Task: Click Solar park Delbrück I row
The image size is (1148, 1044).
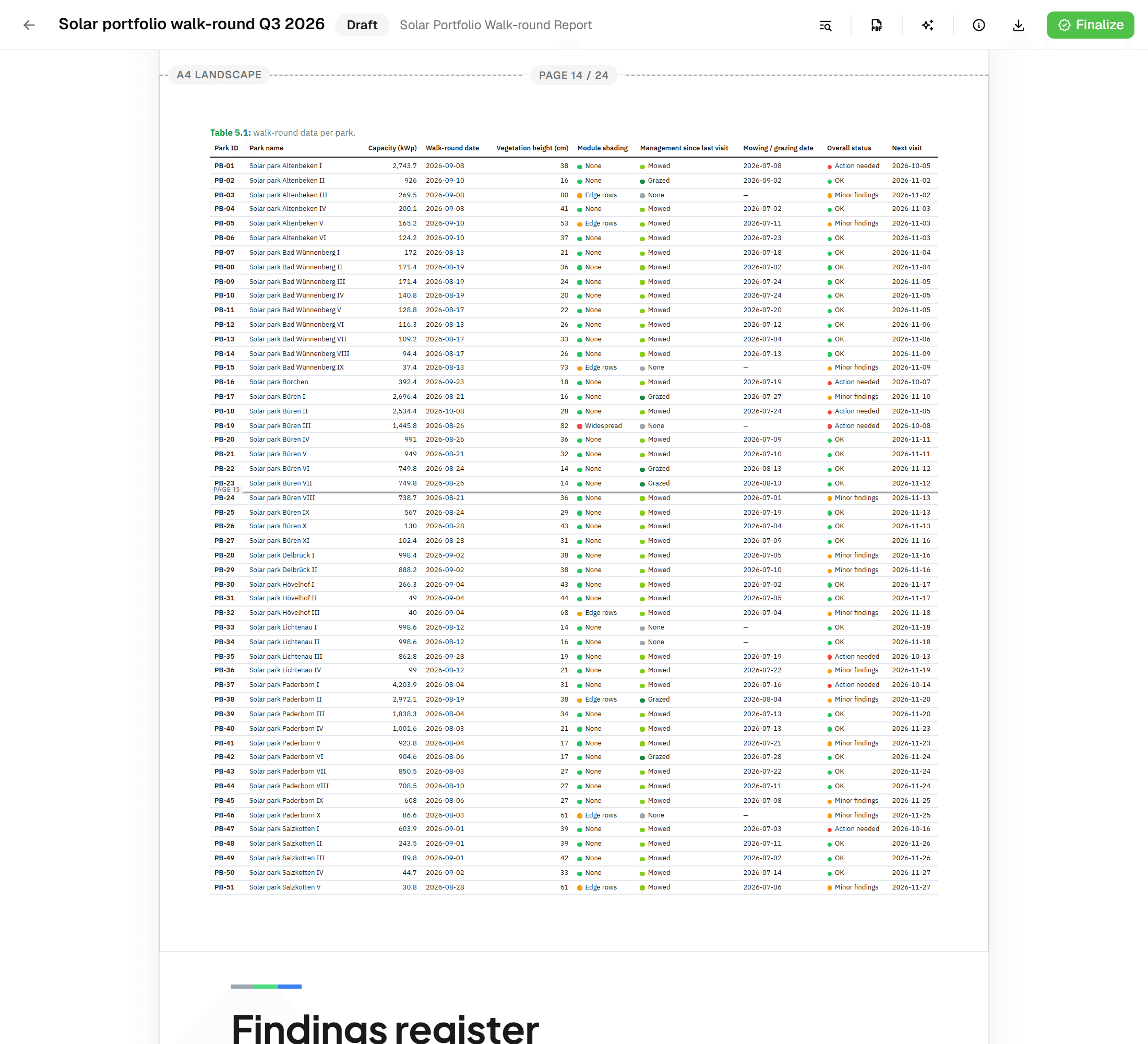Action: pos(573,555)
